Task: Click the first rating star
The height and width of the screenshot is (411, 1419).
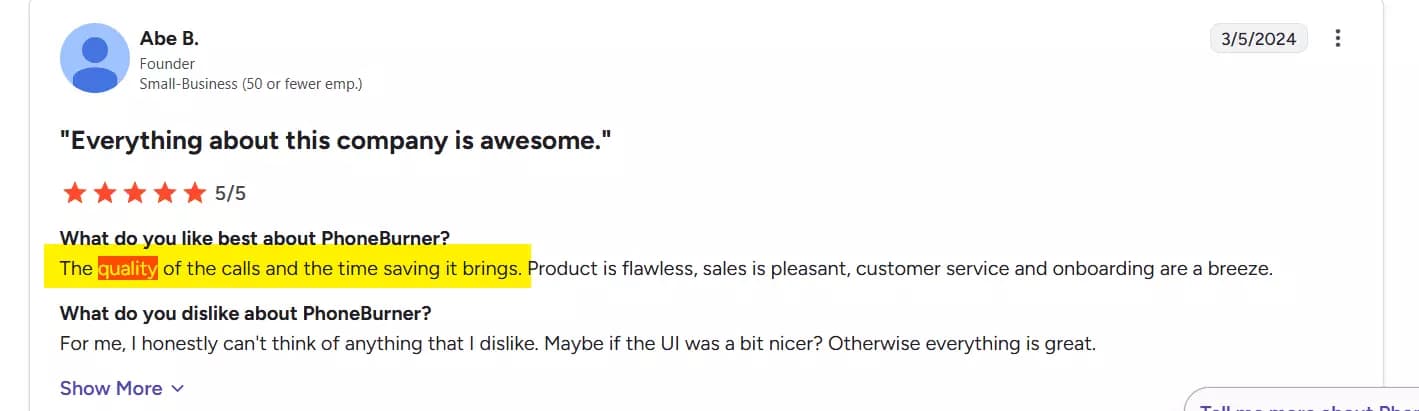Action: 74,193
